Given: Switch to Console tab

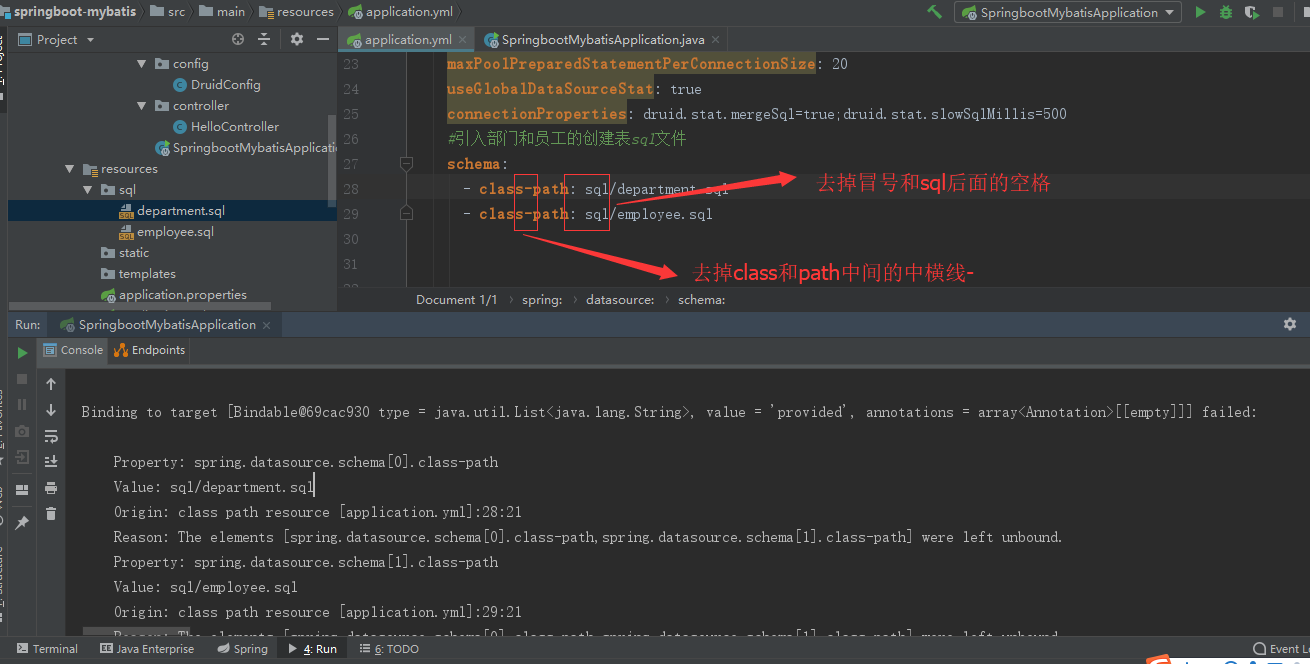Looking at the screenshot, I should click(x=73, y=350).
